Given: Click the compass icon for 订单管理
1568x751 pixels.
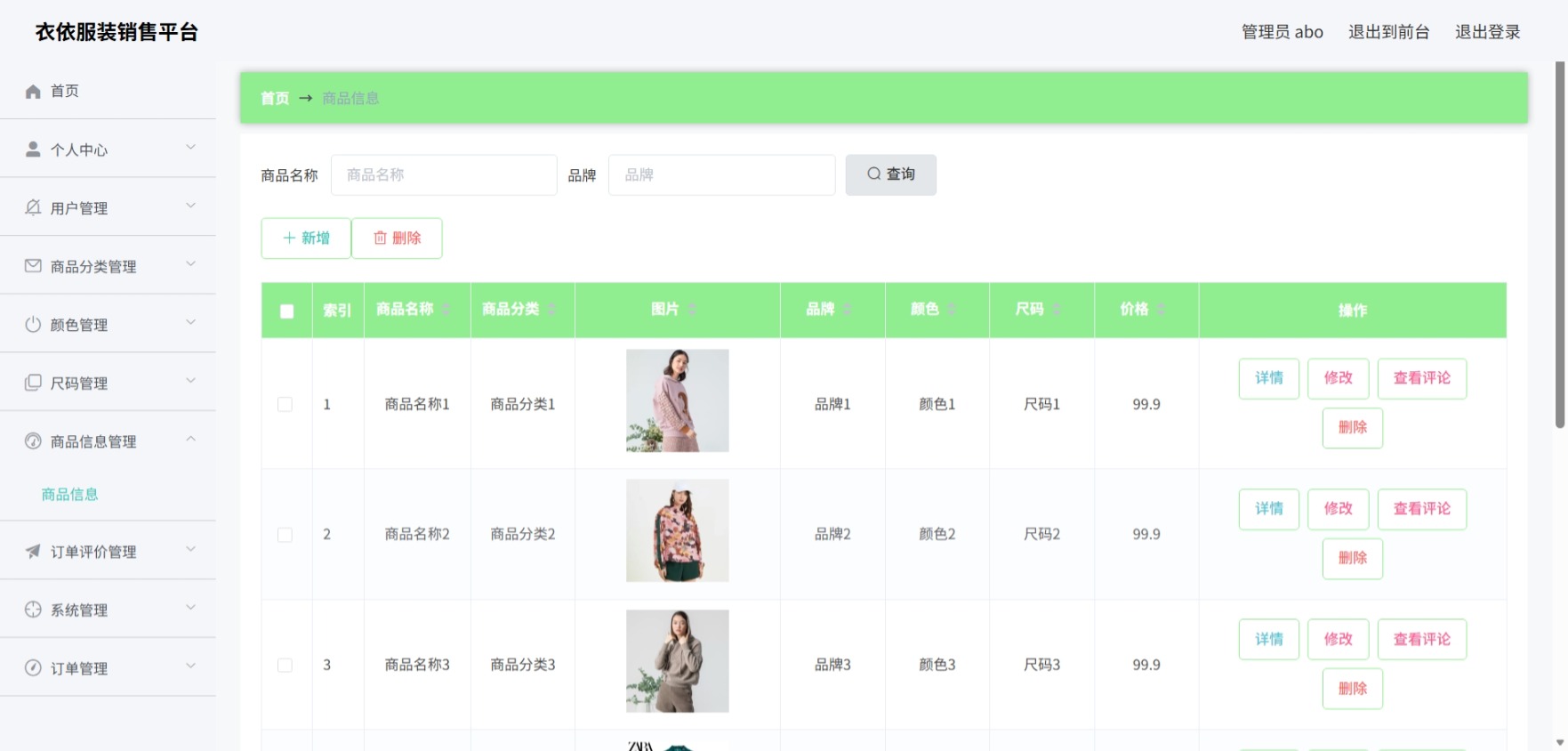Looking at the screenshot, I should [33, 667].
